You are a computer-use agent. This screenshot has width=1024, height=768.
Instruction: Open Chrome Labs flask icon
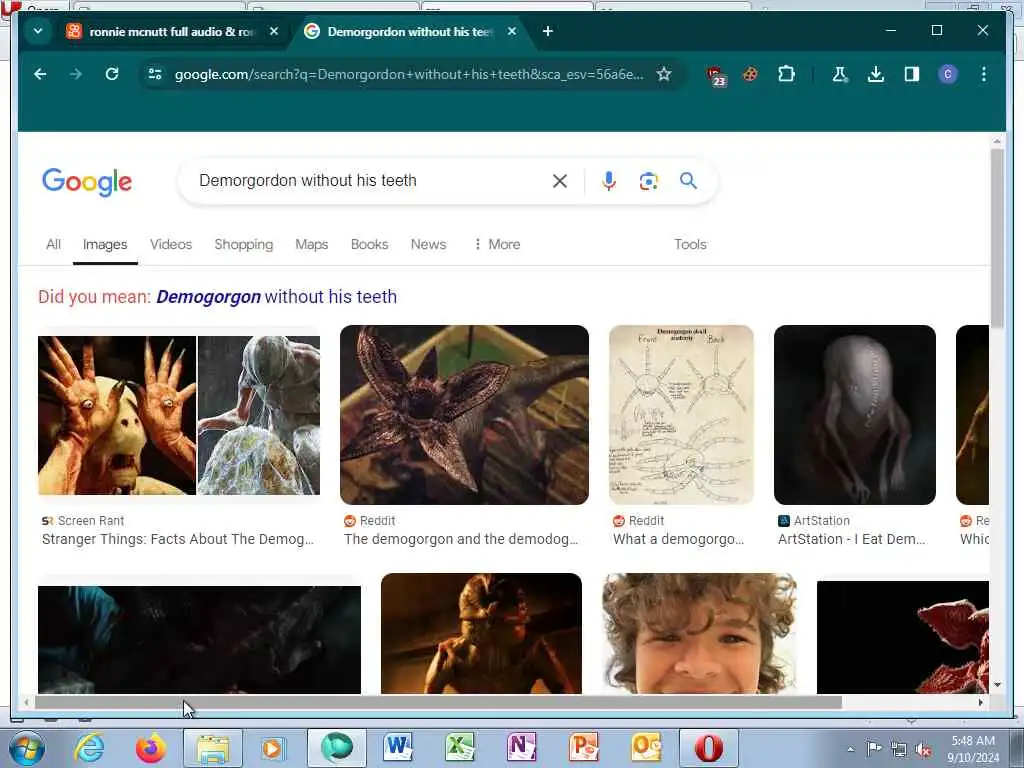[x=840, y=74]
